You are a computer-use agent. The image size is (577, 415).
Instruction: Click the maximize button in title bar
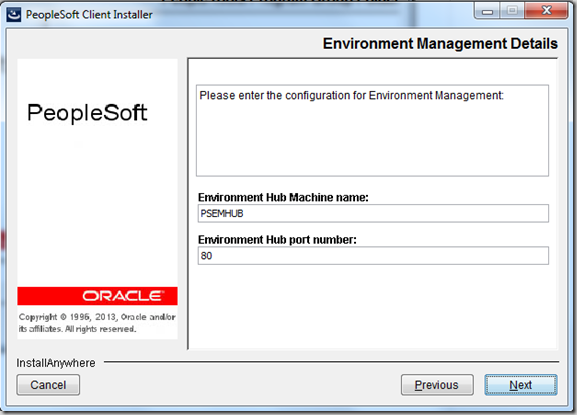512,11
